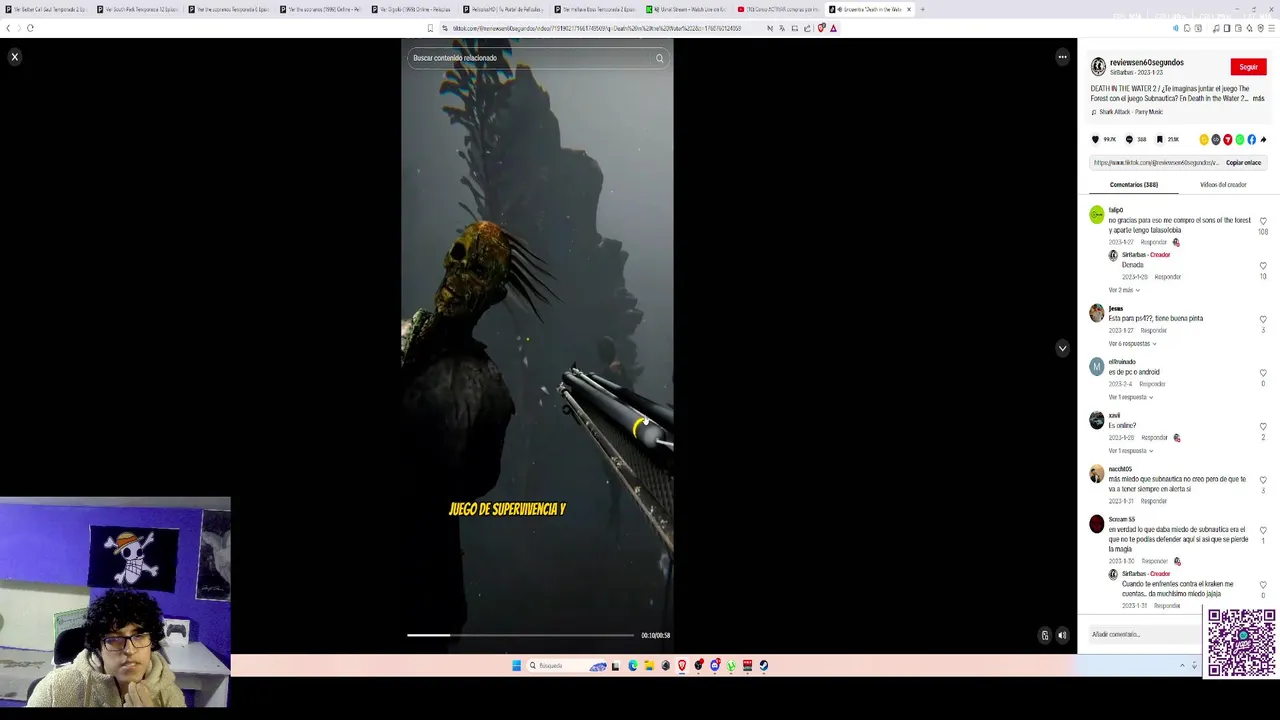Reply to talip0's comment with Responder

point(1153,242)
